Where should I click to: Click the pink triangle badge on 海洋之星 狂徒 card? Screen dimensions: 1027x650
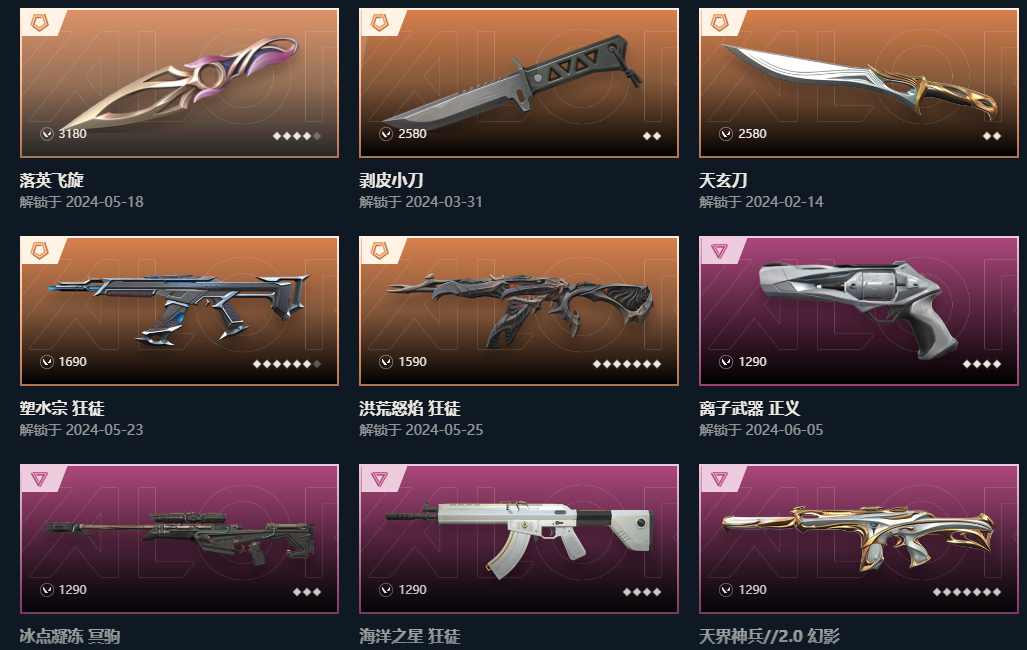379,479
